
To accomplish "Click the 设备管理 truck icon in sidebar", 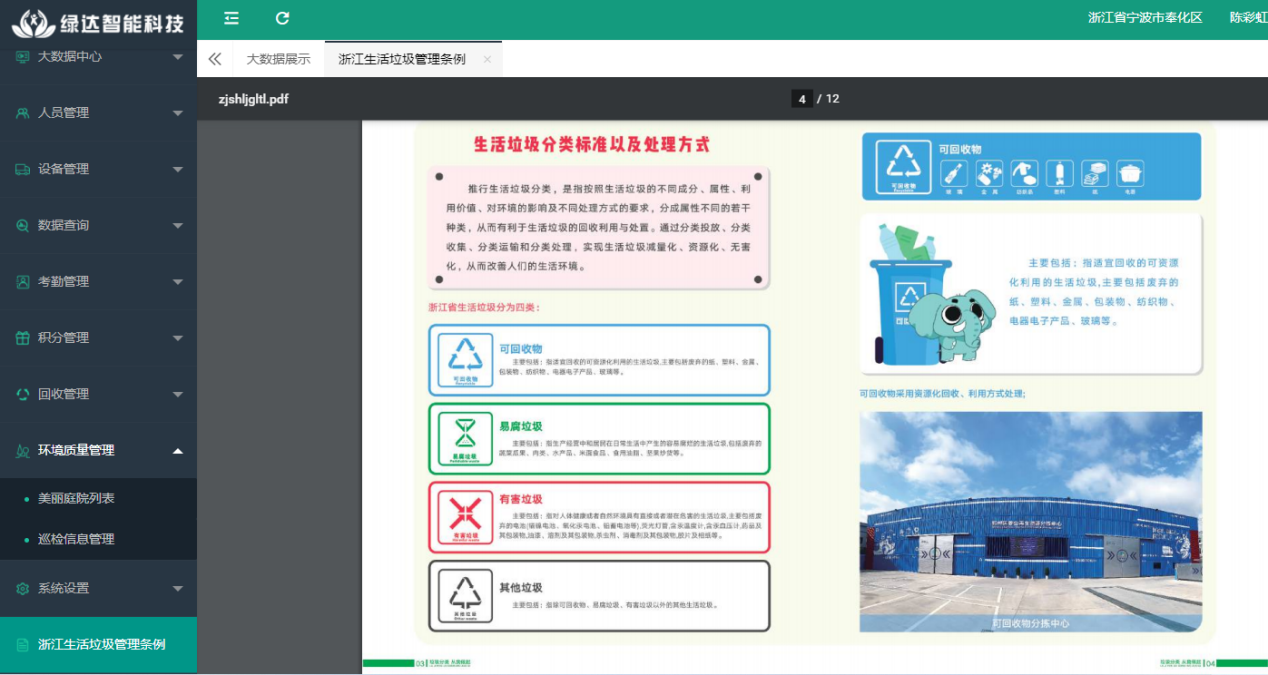I will (22, 169).
